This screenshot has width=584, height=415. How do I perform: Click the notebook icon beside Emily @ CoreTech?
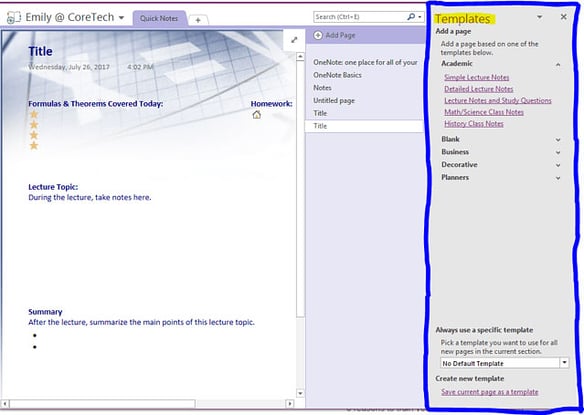coord(14,17)
